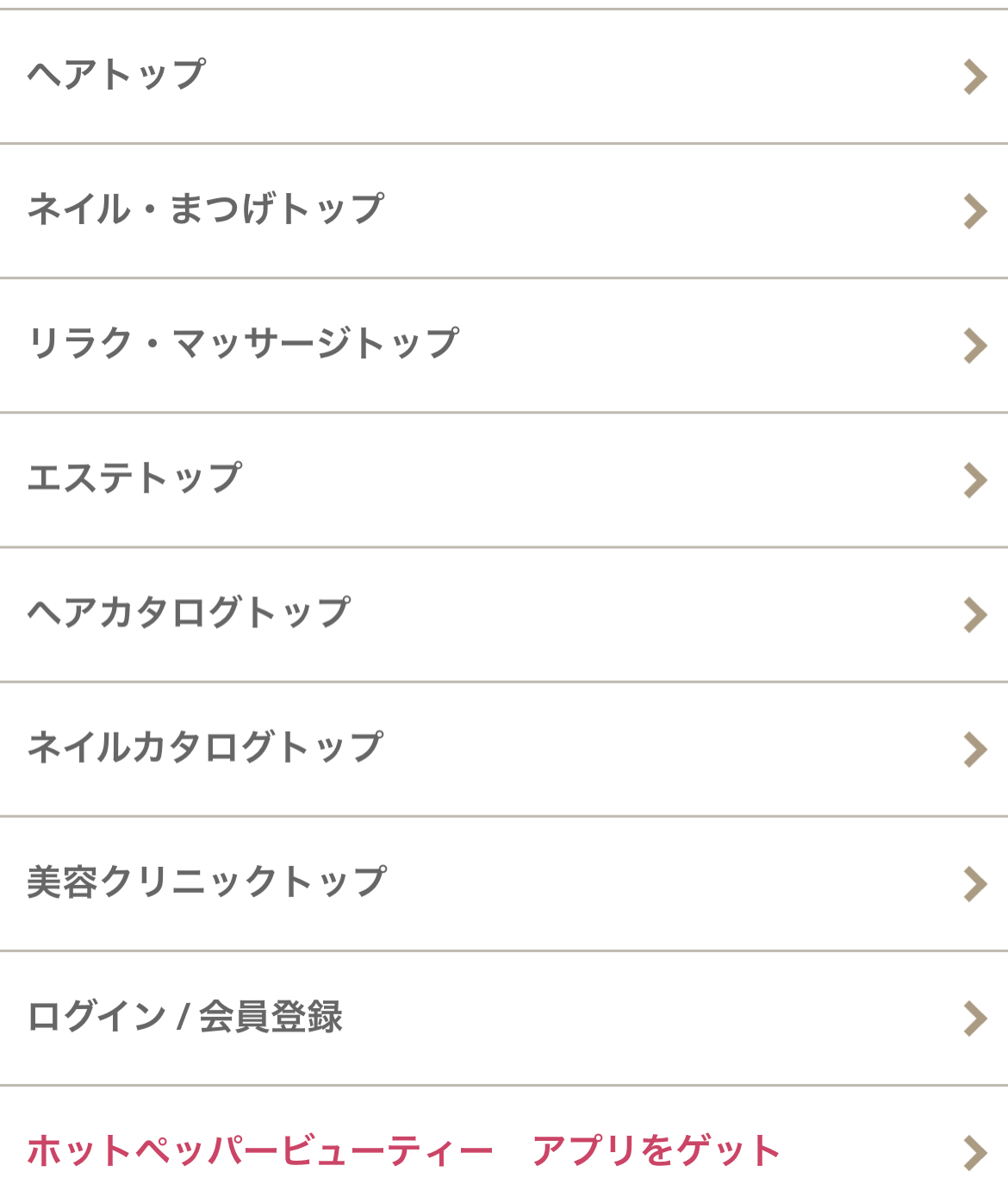
Task: Click the chevron on the pink アプリをゲット row
Action: pyautogui.click(x=975, y=1152)
